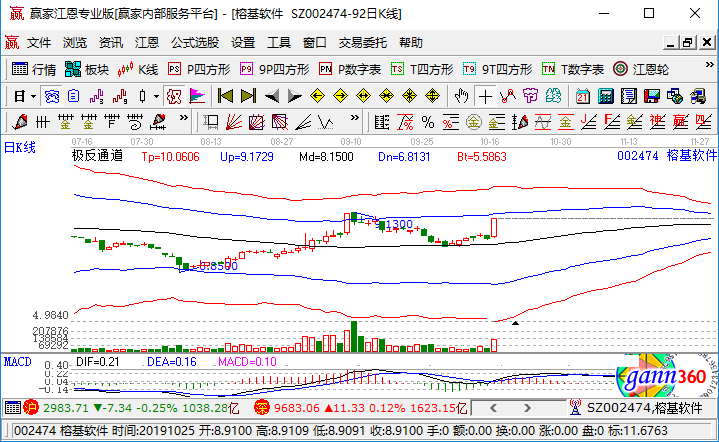
Task: Click the red 赢 angle-lines icon
Action: pyautogui.click(x=680, y=122)
